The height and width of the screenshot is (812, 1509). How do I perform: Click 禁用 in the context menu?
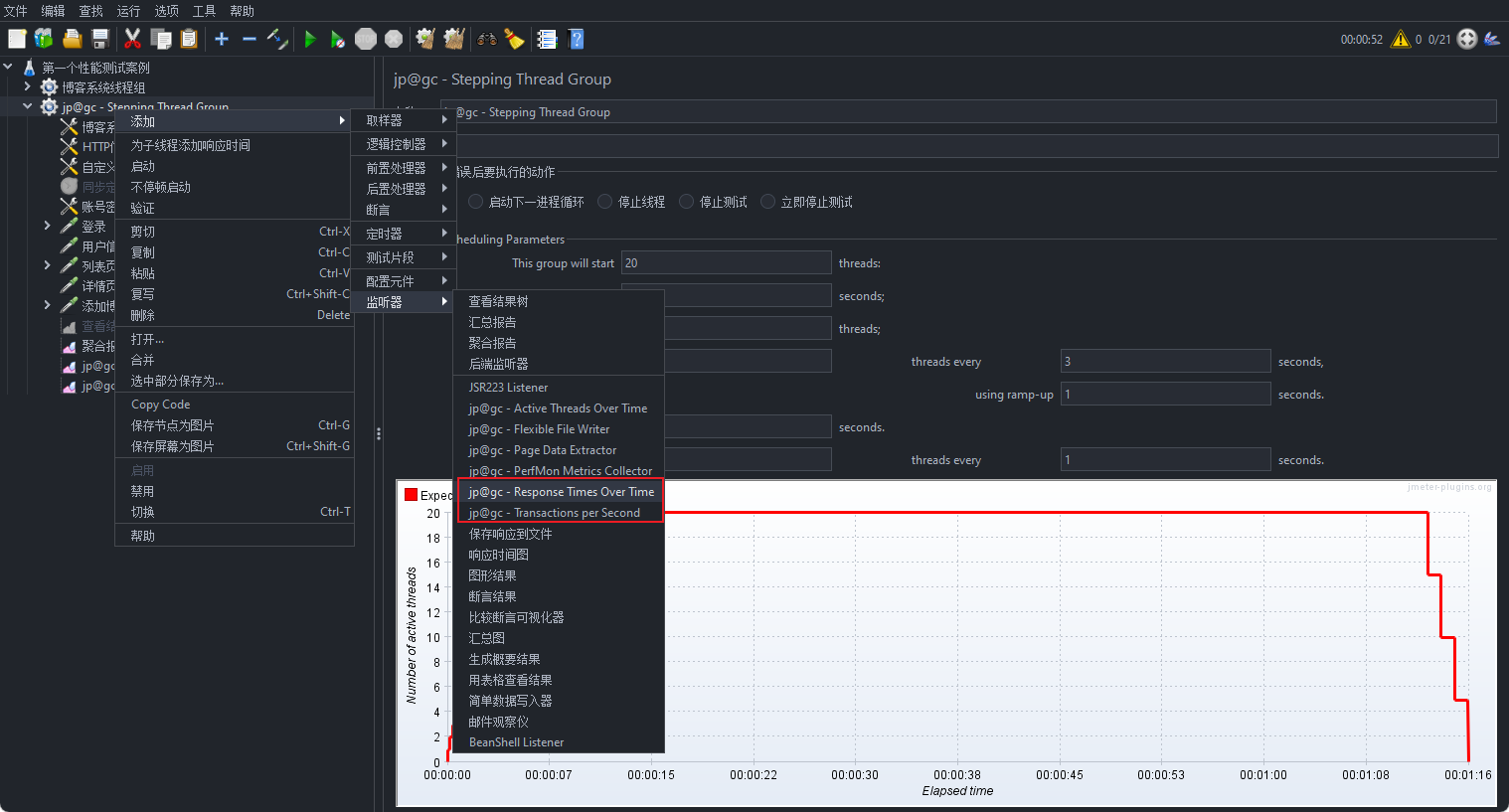[235, 491]
